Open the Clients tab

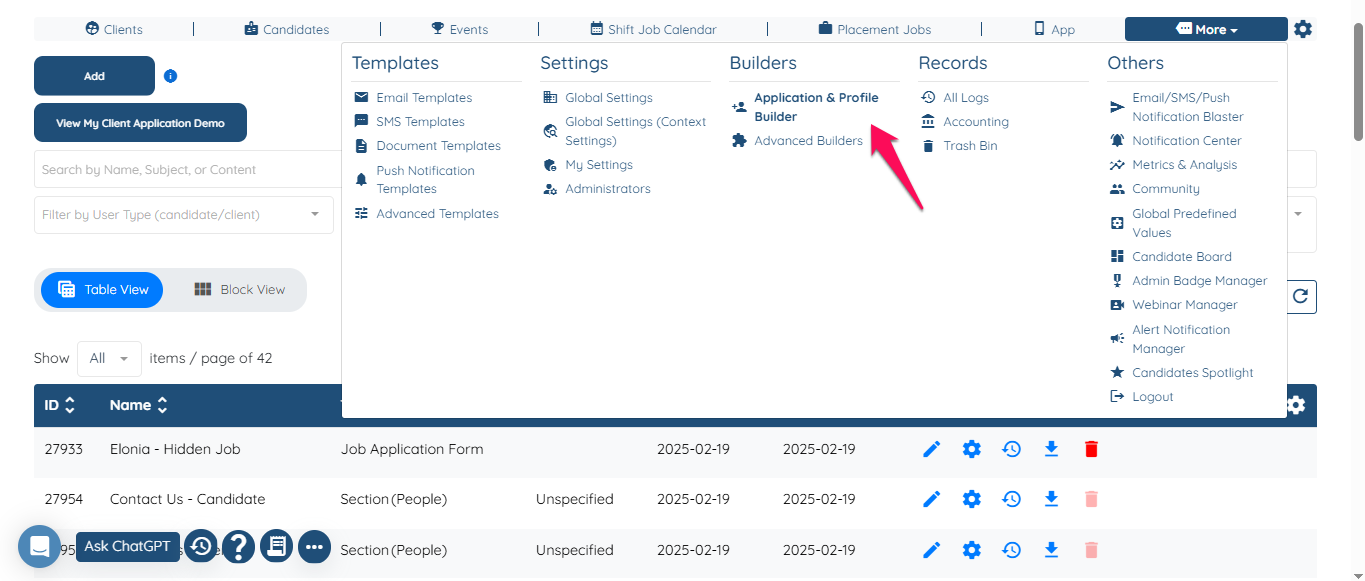114,29
